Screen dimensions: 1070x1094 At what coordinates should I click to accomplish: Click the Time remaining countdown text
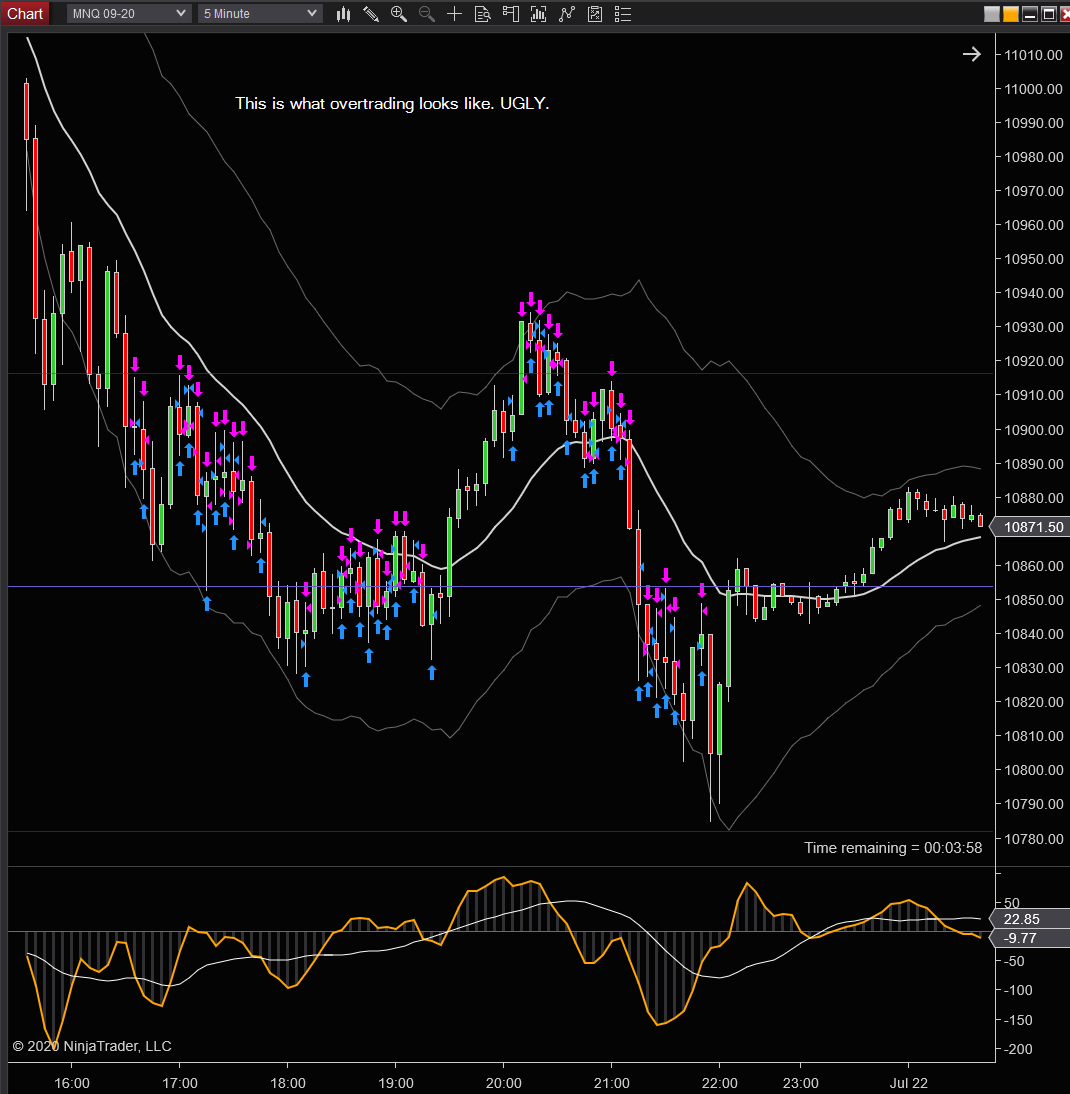(893, 848)
